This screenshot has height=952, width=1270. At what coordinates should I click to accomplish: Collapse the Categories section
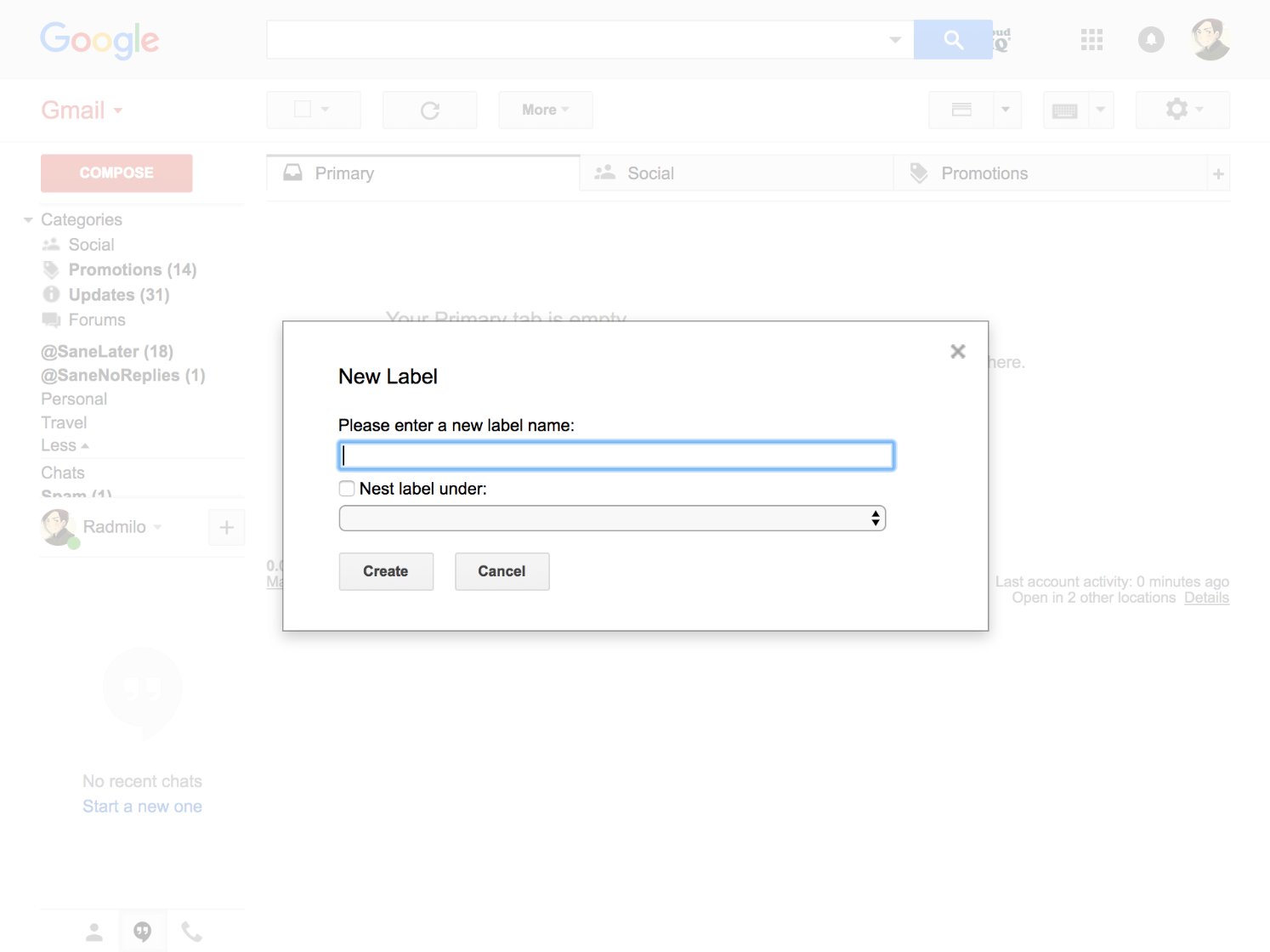coord(28,219)
